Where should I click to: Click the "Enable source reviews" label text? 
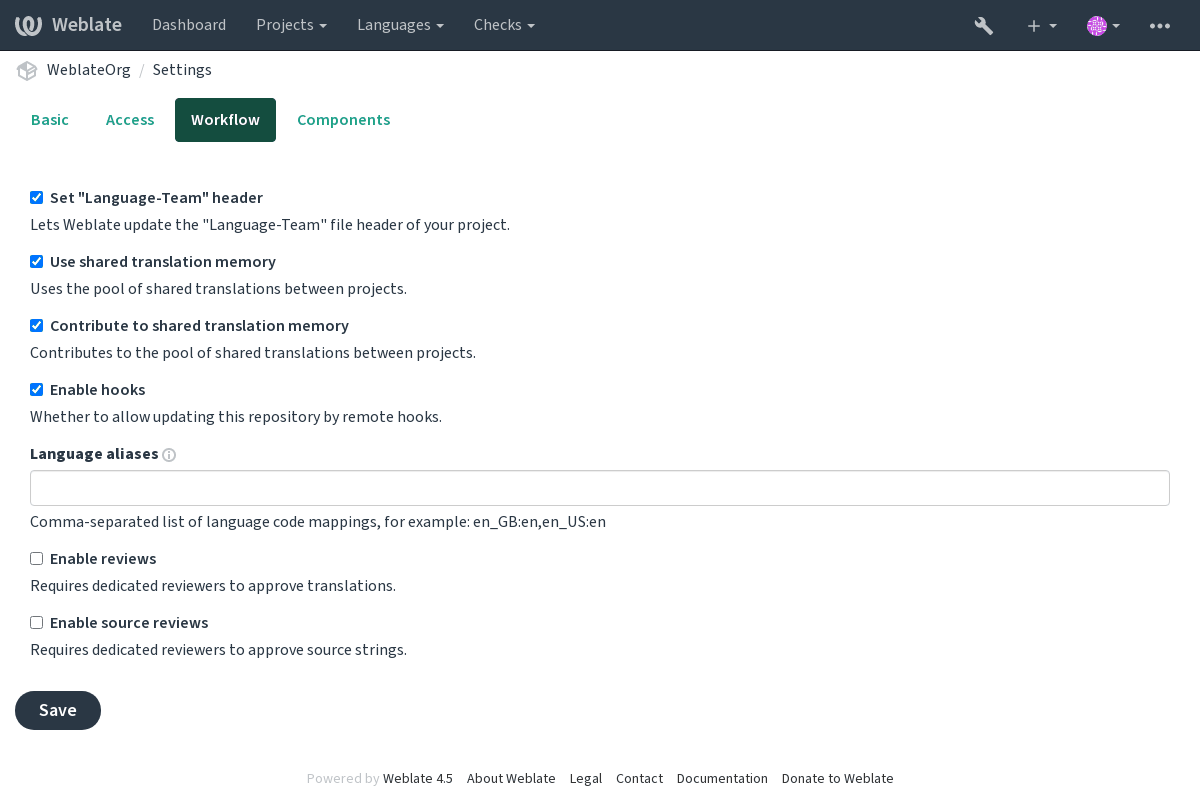129,623
